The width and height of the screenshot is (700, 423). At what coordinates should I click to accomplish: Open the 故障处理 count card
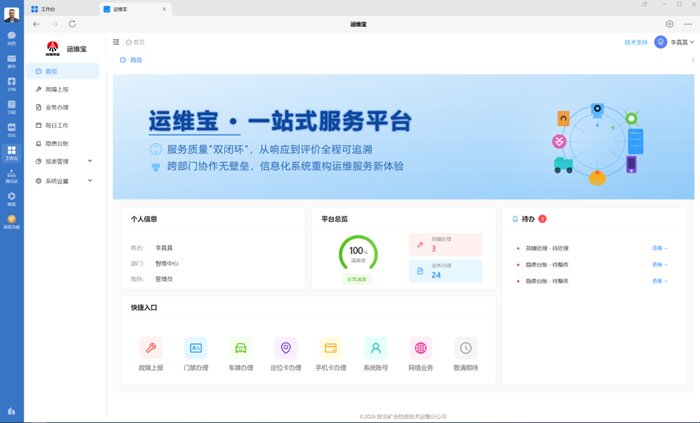coord(445,245)
